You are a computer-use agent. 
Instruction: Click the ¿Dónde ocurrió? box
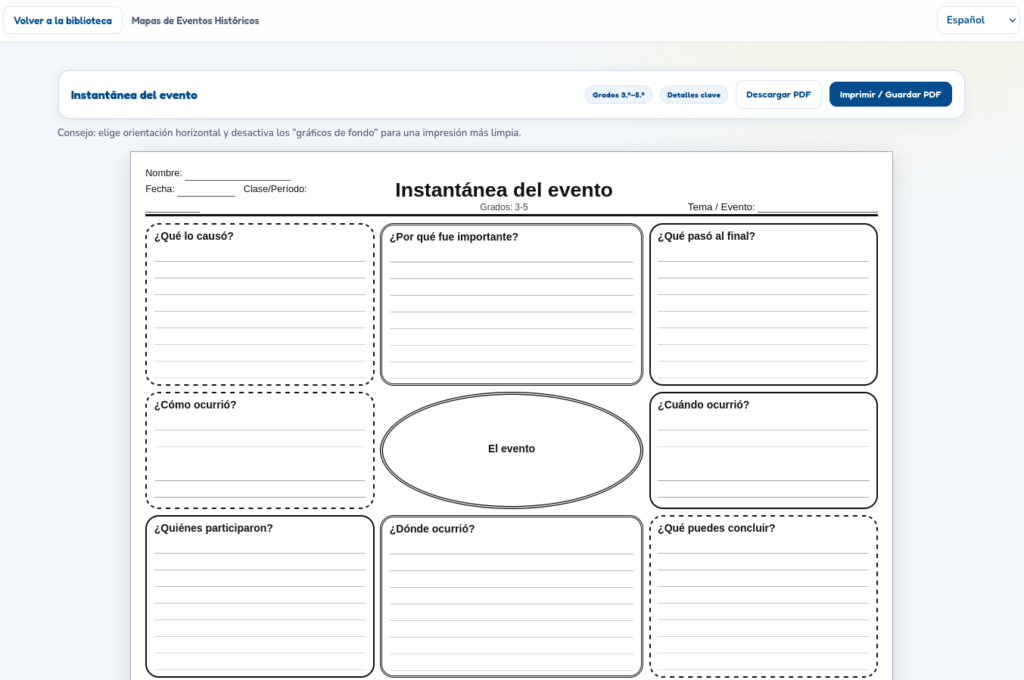pos(511,596)
